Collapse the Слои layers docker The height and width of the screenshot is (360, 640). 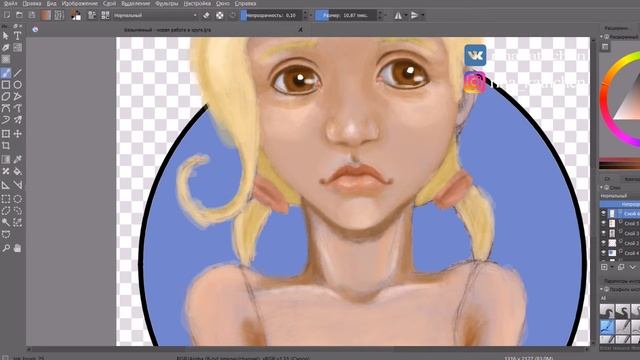click(602, 187)
